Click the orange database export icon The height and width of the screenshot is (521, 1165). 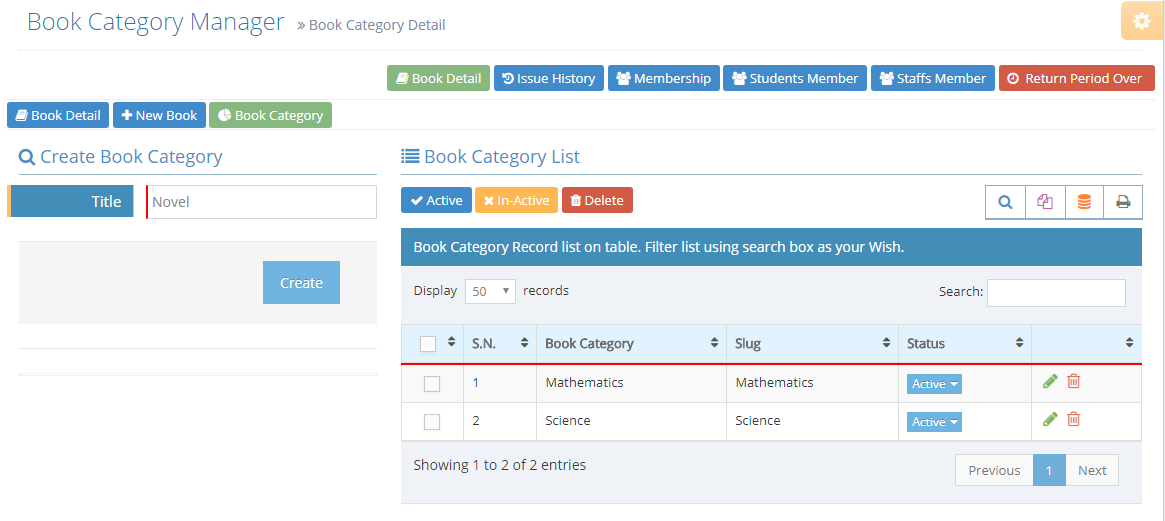1084,202
